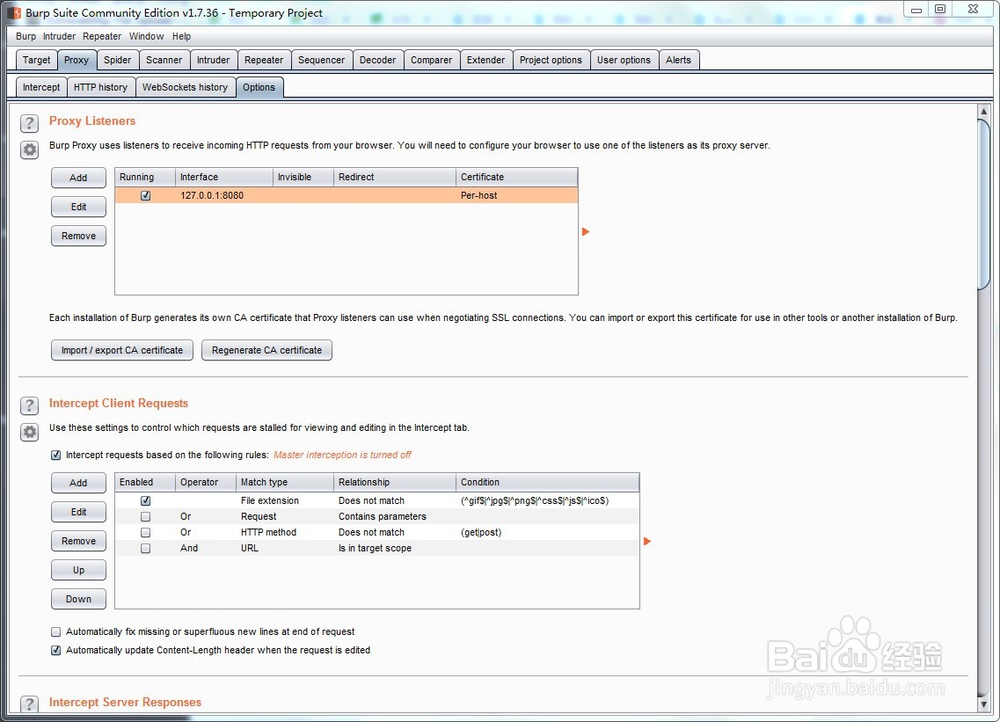
Task: Open settings gear for Proxy Listeners
Action: 29,150
